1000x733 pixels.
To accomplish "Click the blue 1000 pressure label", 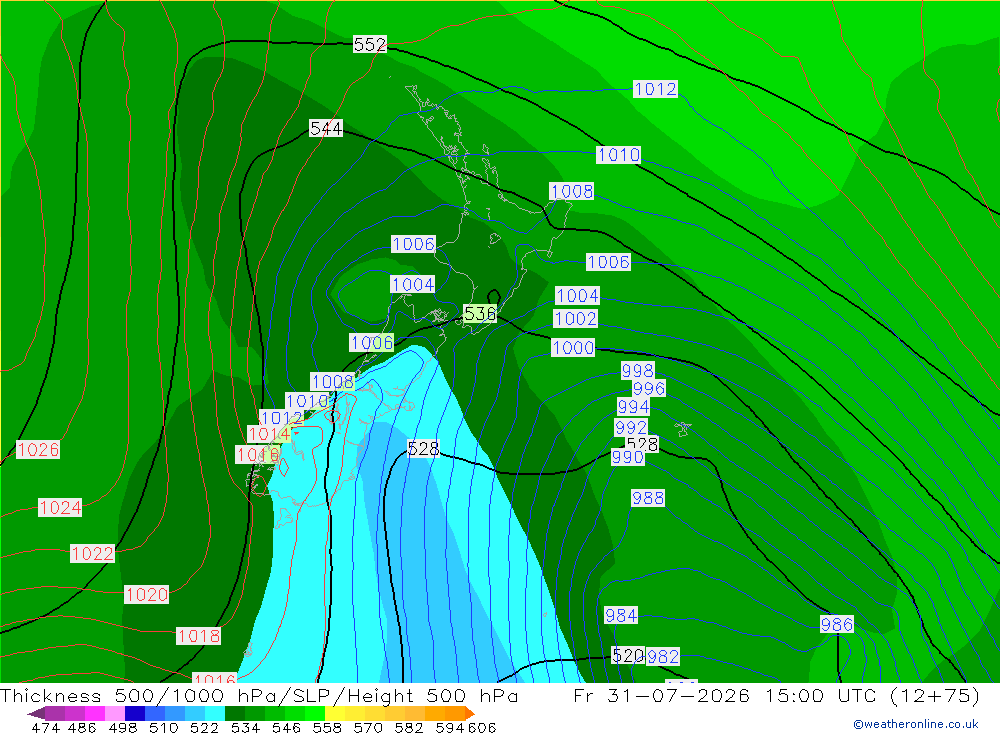I will point(573,348).
